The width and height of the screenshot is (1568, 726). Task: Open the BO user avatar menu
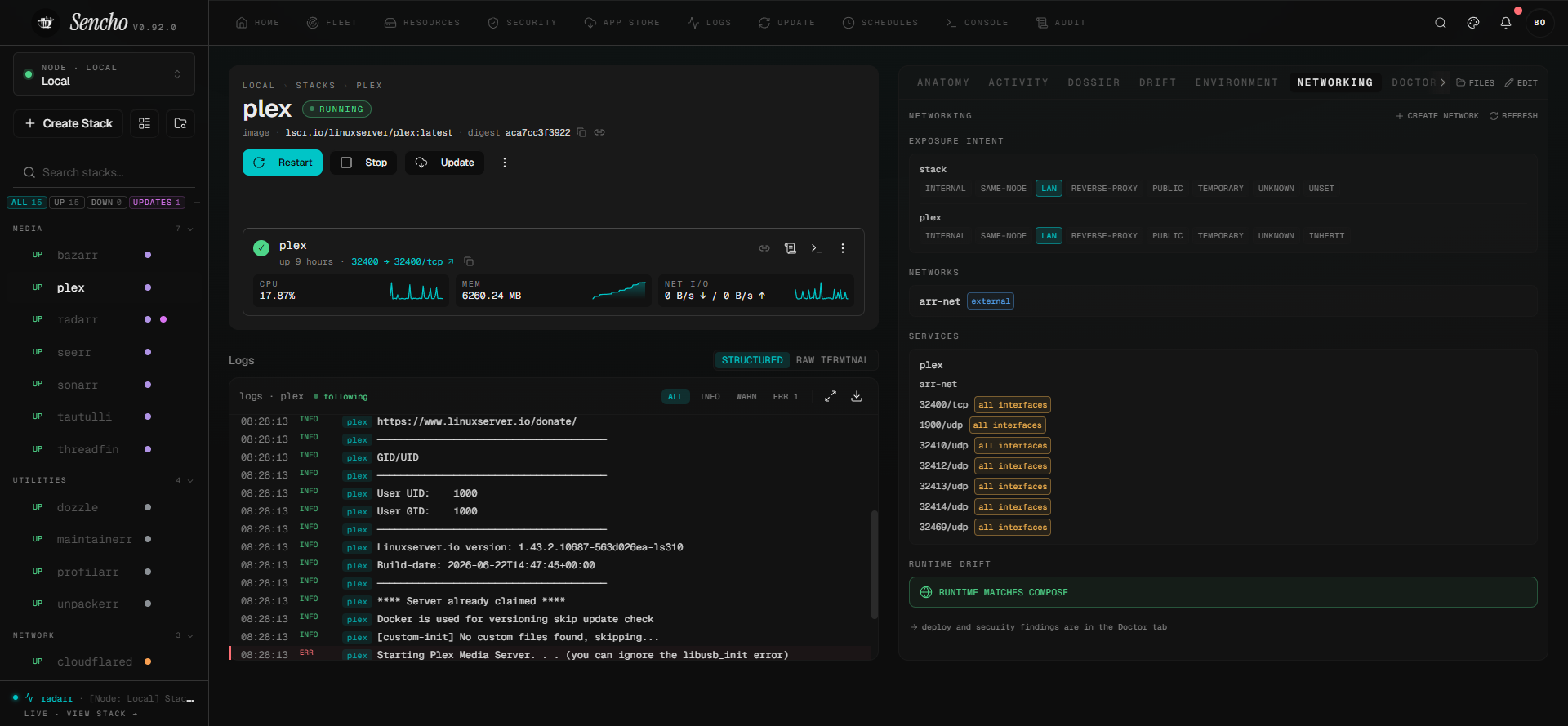1539,23
